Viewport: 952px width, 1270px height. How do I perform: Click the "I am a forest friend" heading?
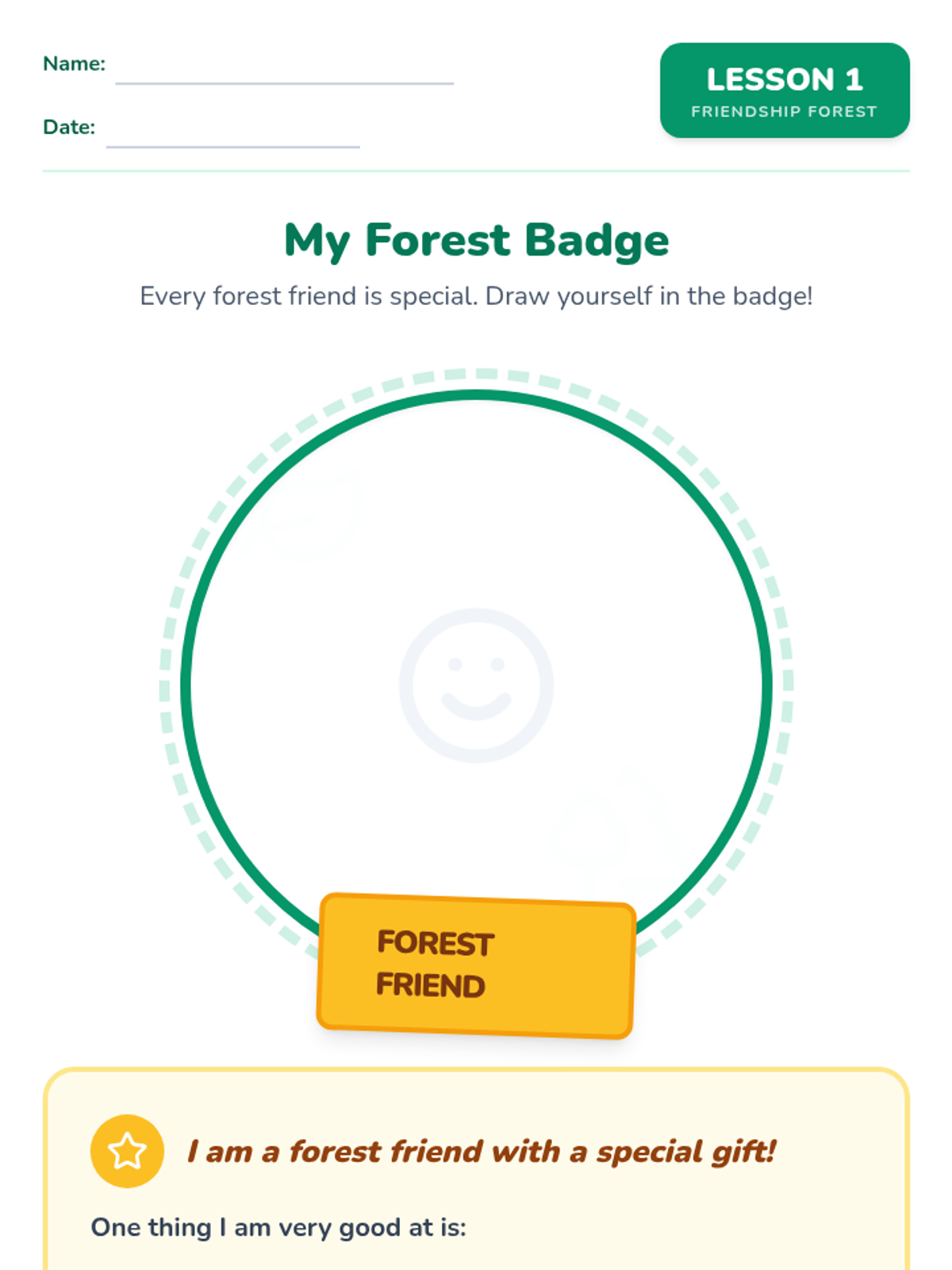[x=481, y=1151]
